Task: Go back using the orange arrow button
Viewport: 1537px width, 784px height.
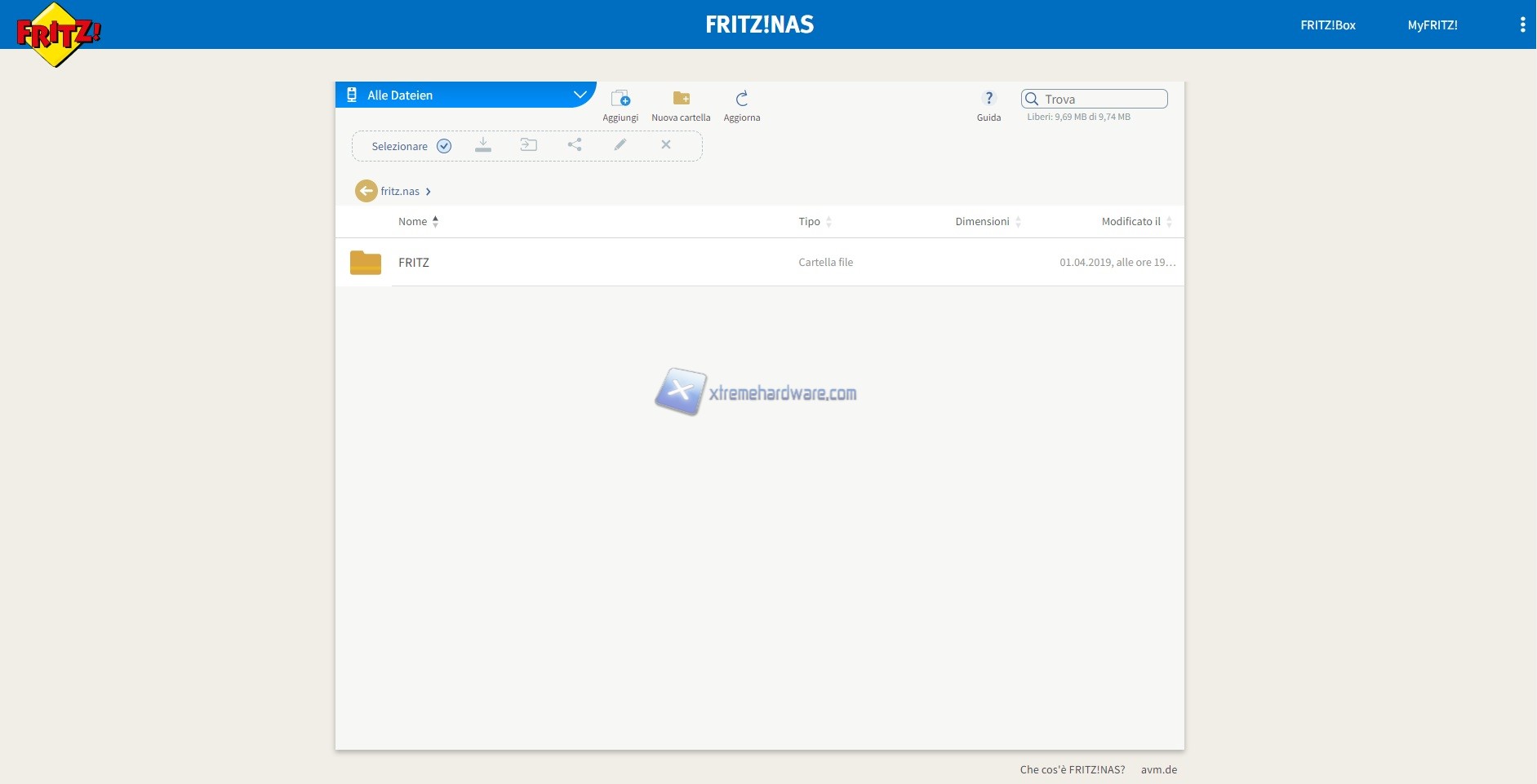Action: [366, 191]
